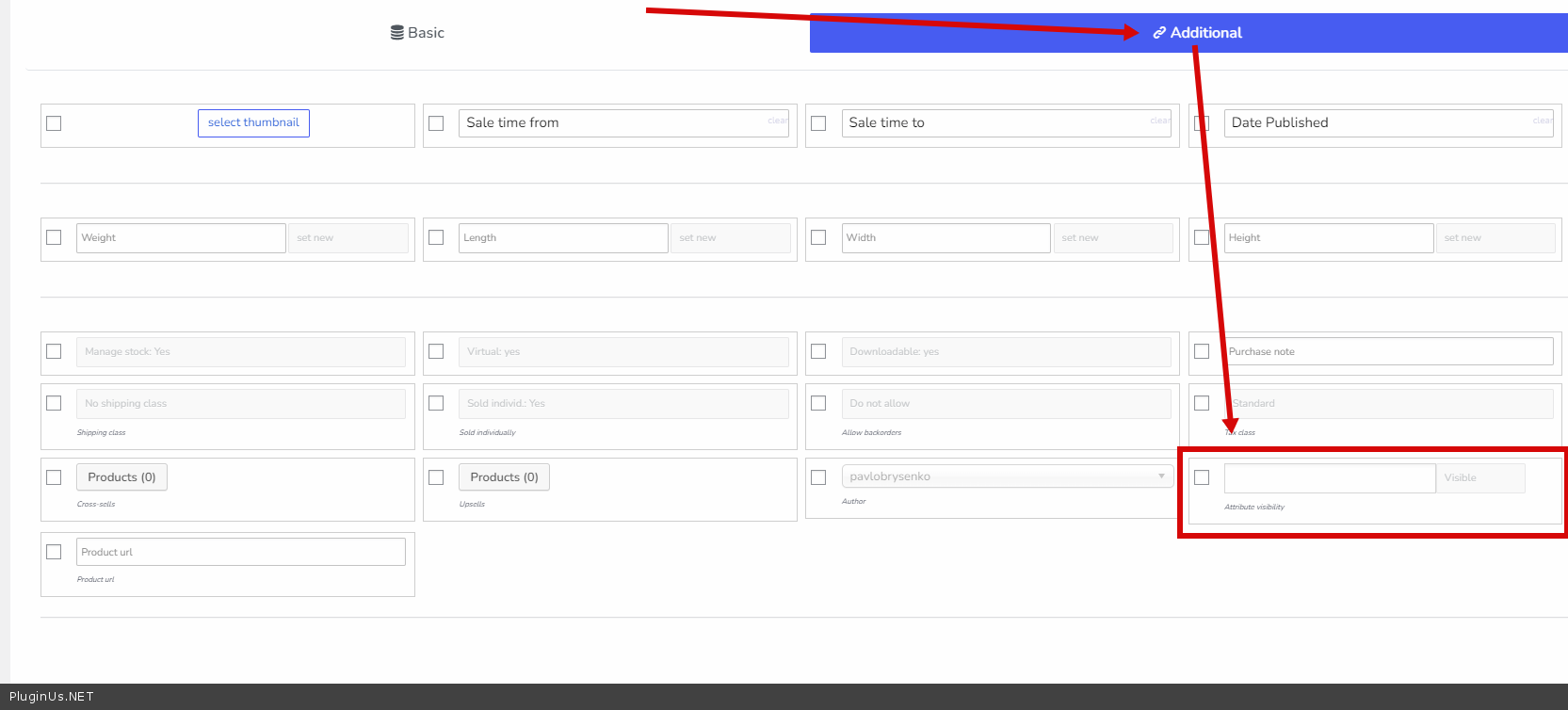Check the Attribute visibility checkbox
1568x710 pixels.
pos(1202,477)
